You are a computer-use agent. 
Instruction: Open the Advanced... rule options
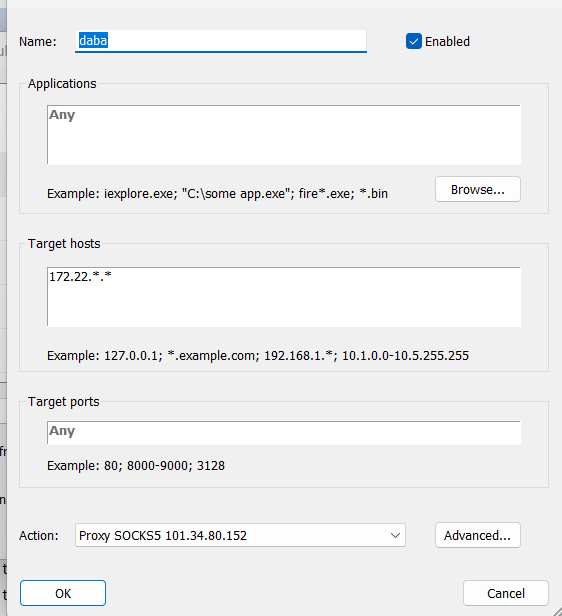click(478, 535)
